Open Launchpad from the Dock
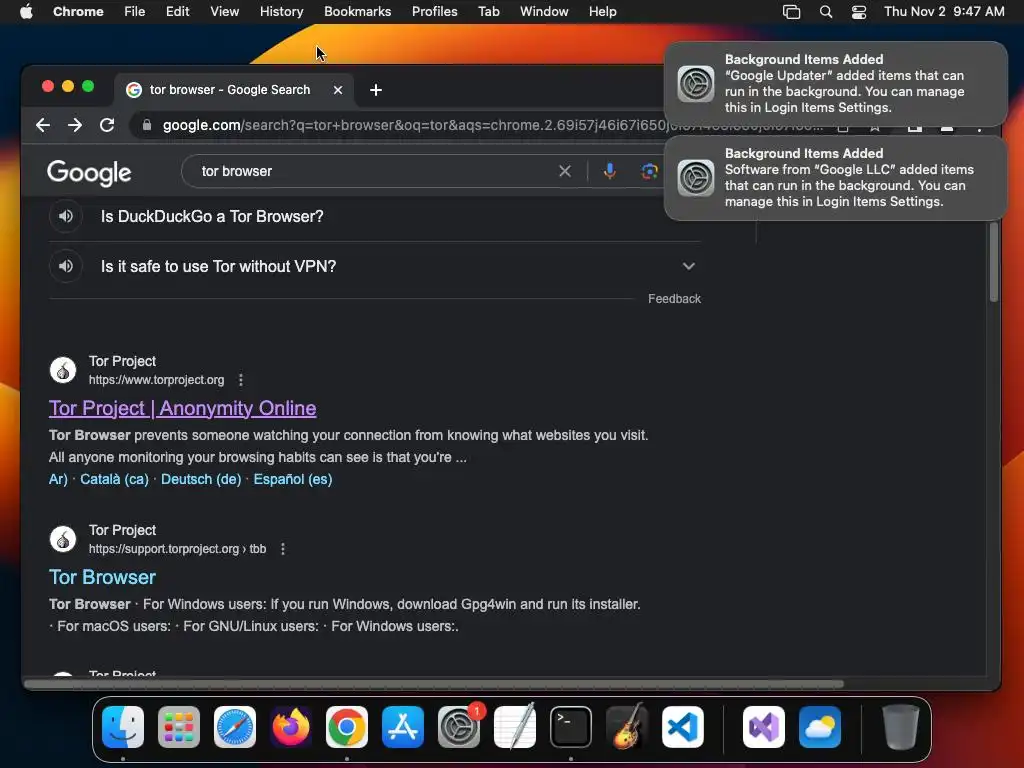The height and width of the screenshot is (768, 1024). tap(179, 727)
